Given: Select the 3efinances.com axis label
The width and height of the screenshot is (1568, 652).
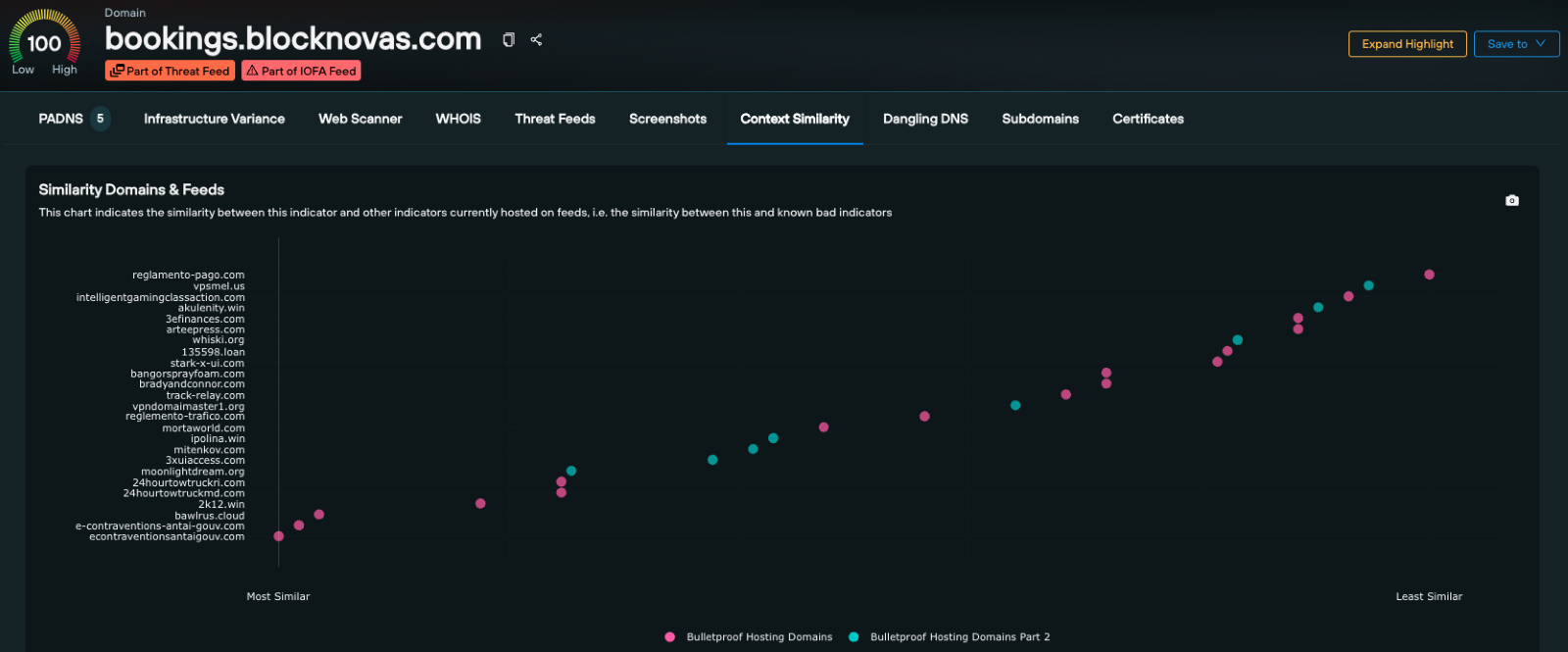Looking at the screenshot, I should (205, 319).
